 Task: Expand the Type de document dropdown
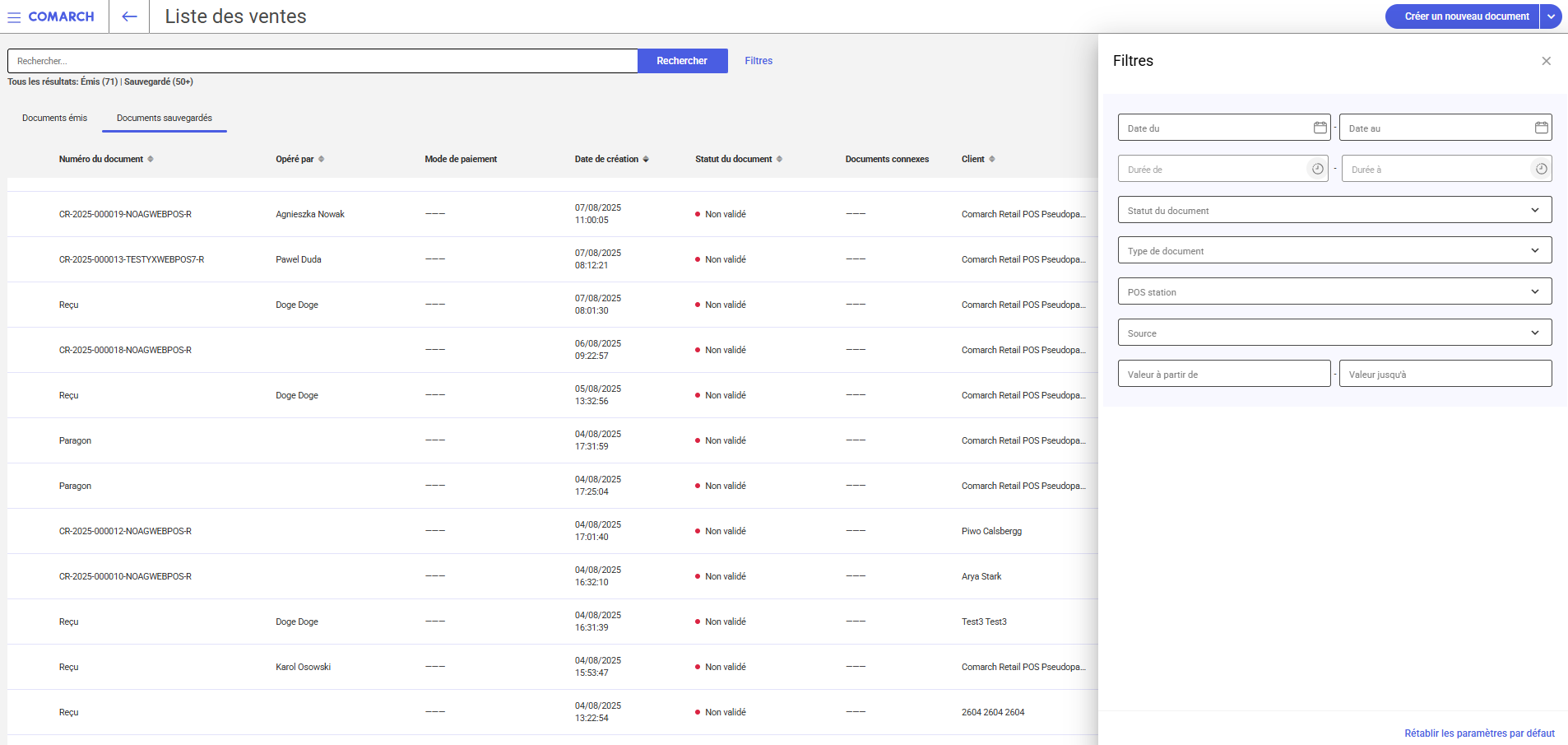1534,250
